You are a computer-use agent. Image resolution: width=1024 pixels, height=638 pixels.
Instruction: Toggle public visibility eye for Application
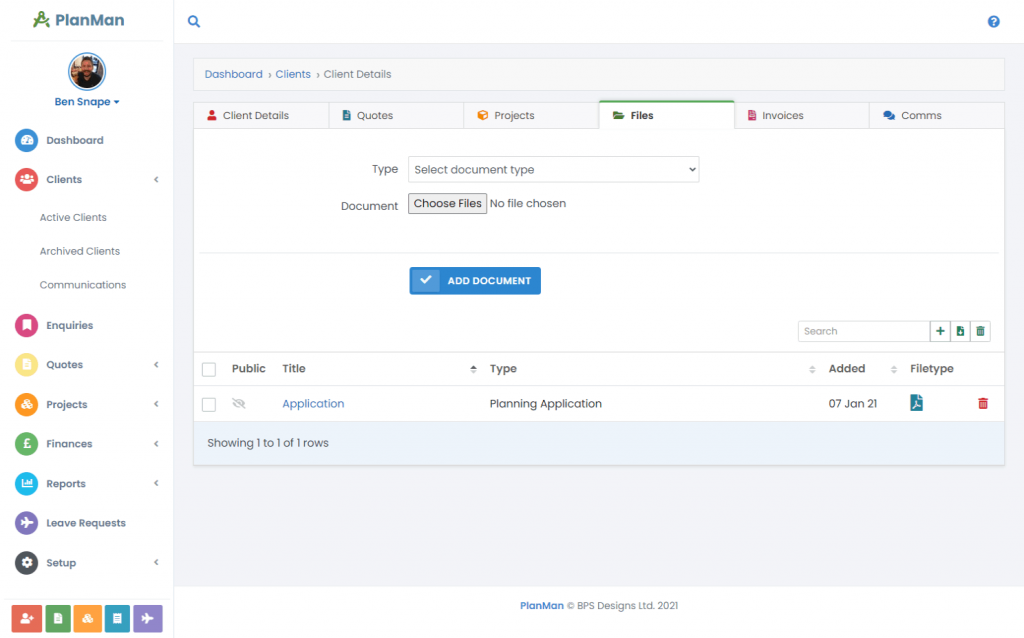point(239,404)
